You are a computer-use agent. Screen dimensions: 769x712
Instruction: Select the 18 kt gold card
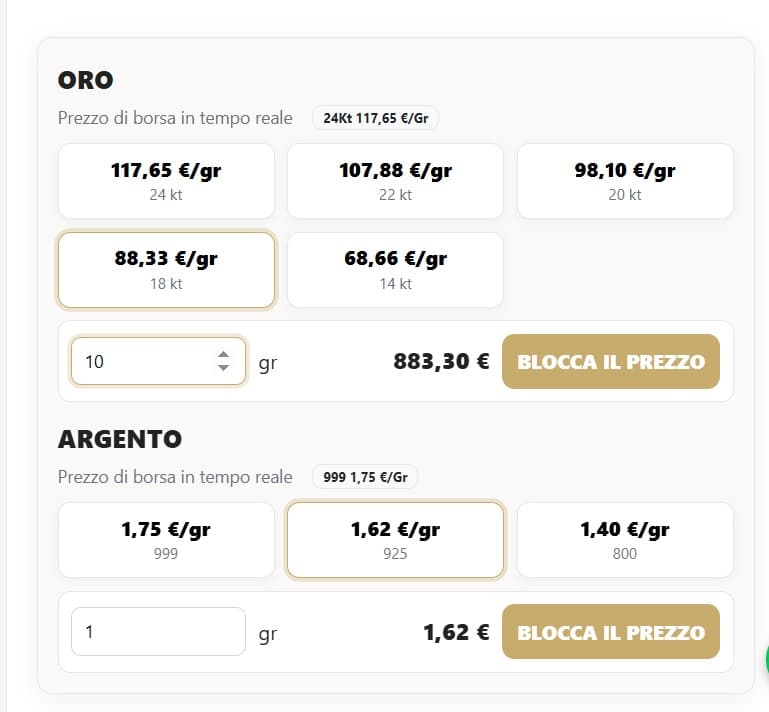(166, 270)
